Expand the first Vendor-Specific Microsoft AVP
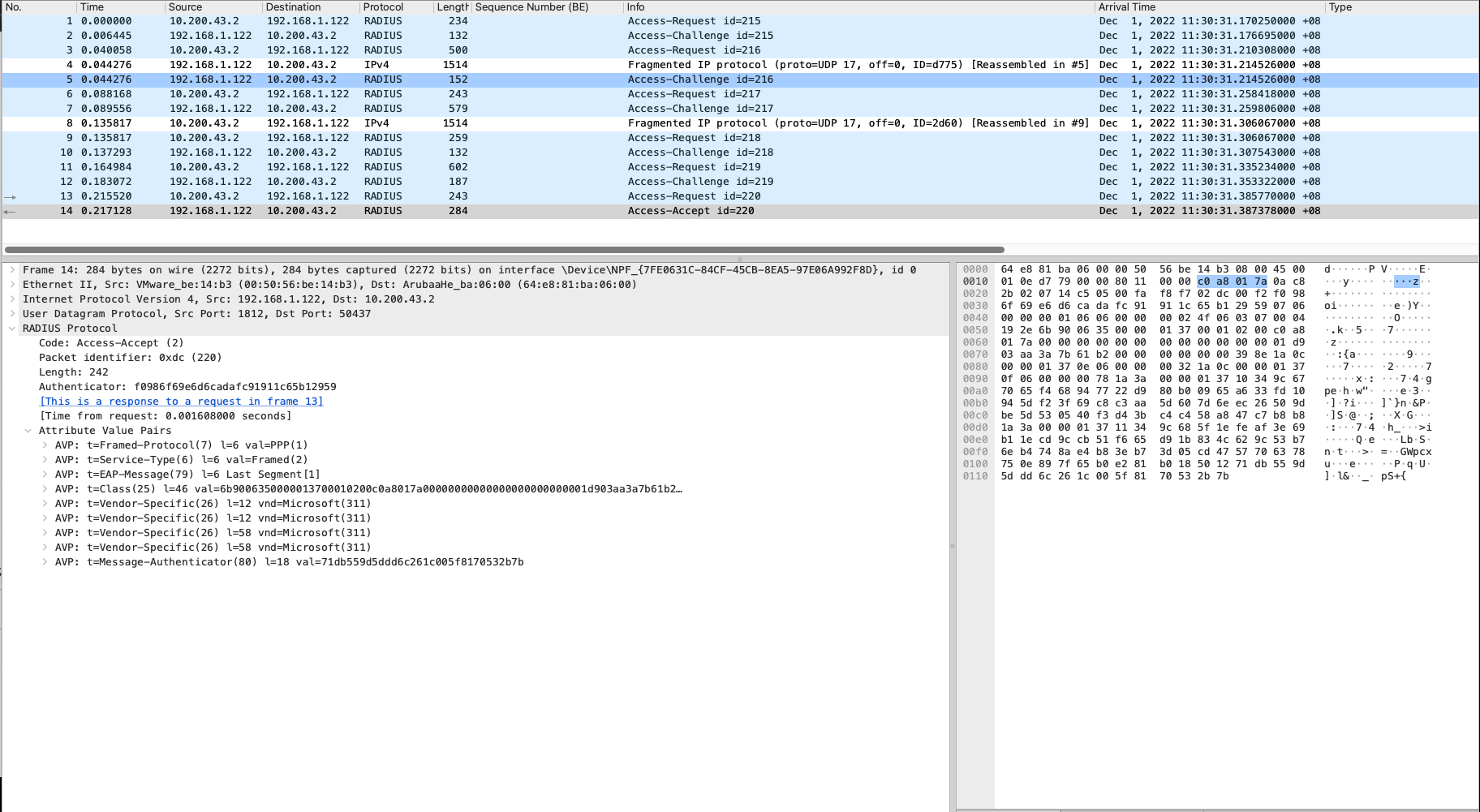The image size is (1480, 812). point(44,504)
